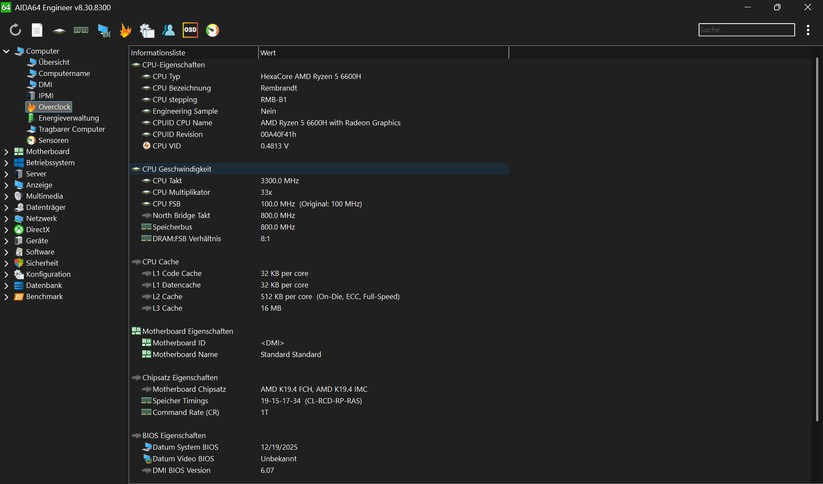
Task: Select the Command Rate (CR) row
Action: (x=319, y=412)
